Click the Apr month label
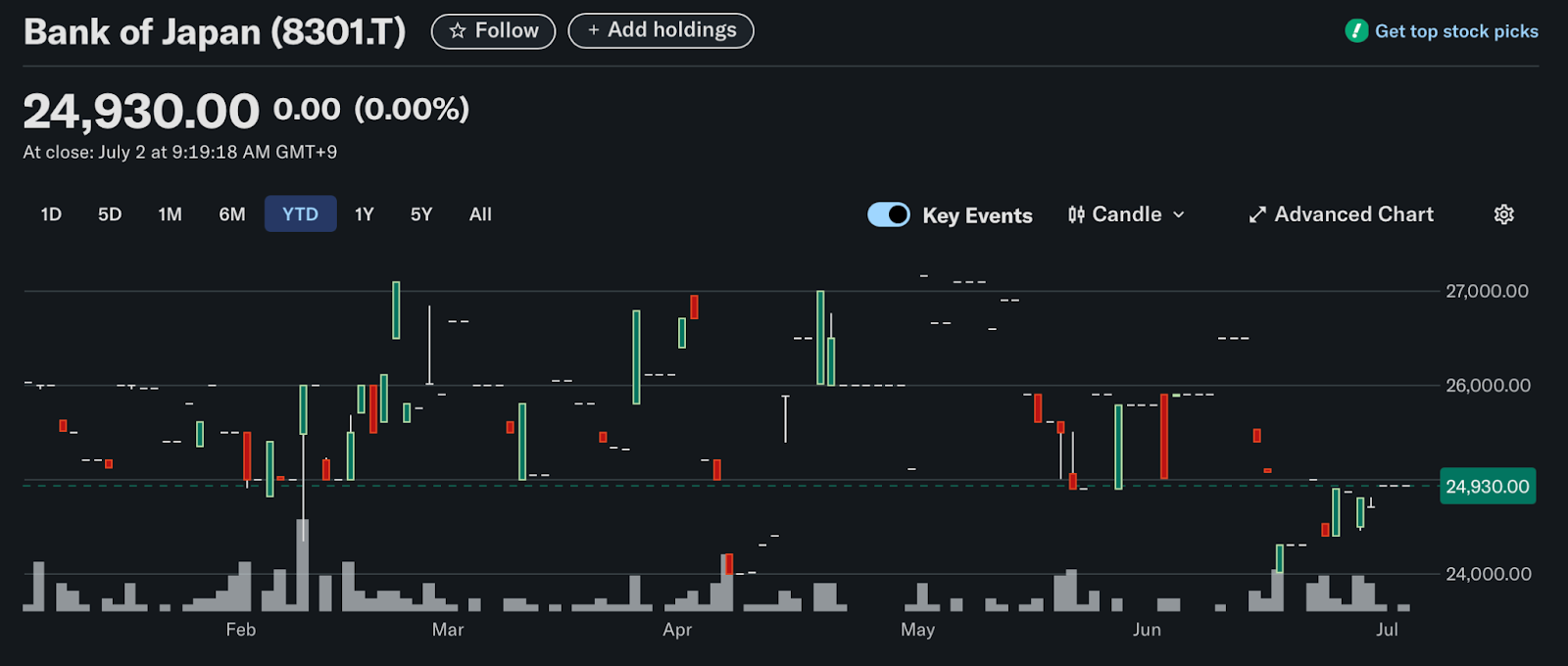 [x=677, y=630]
